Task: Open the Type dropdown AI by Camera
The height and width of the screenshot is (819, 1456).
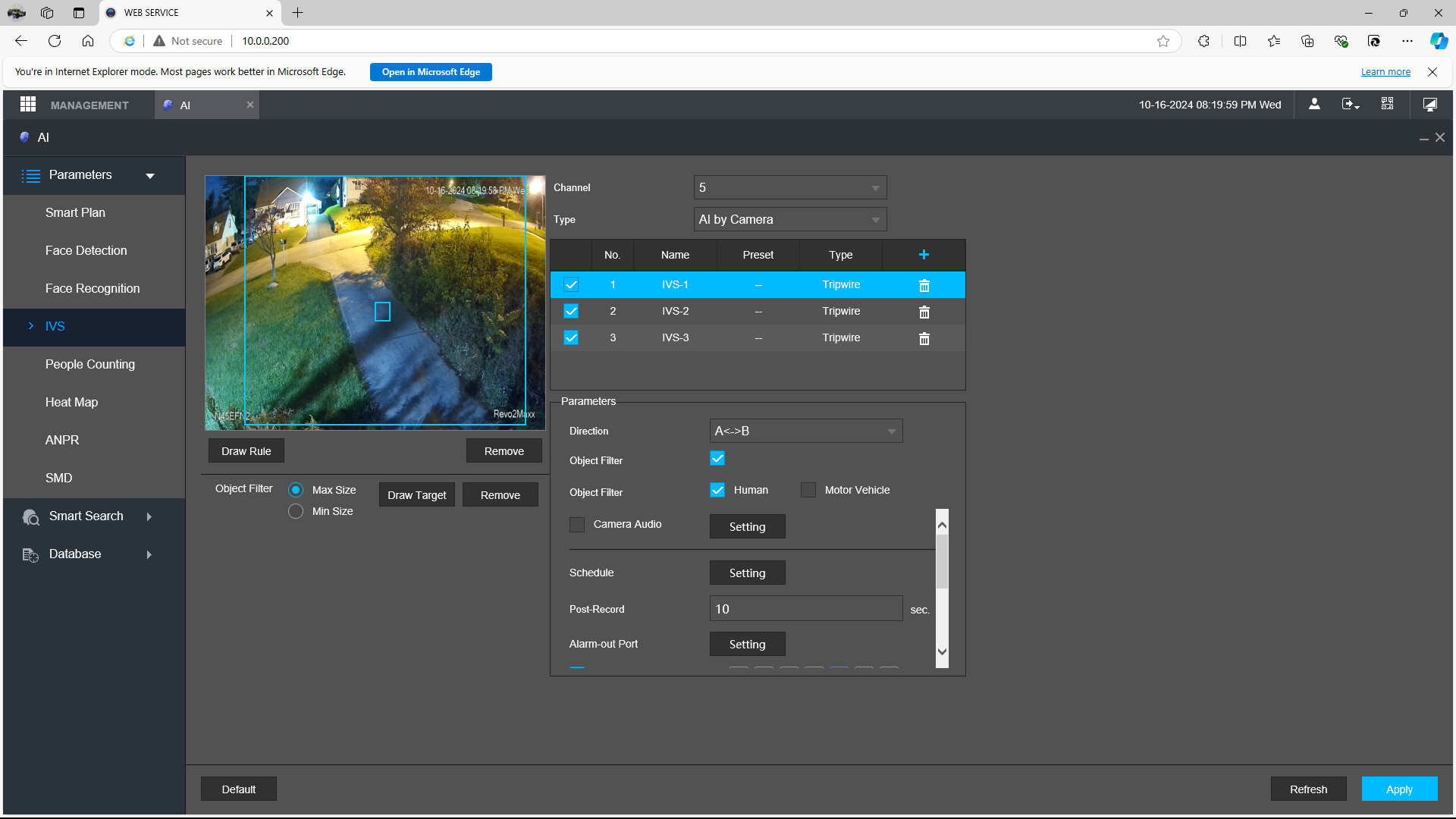Action: [790, 219]
